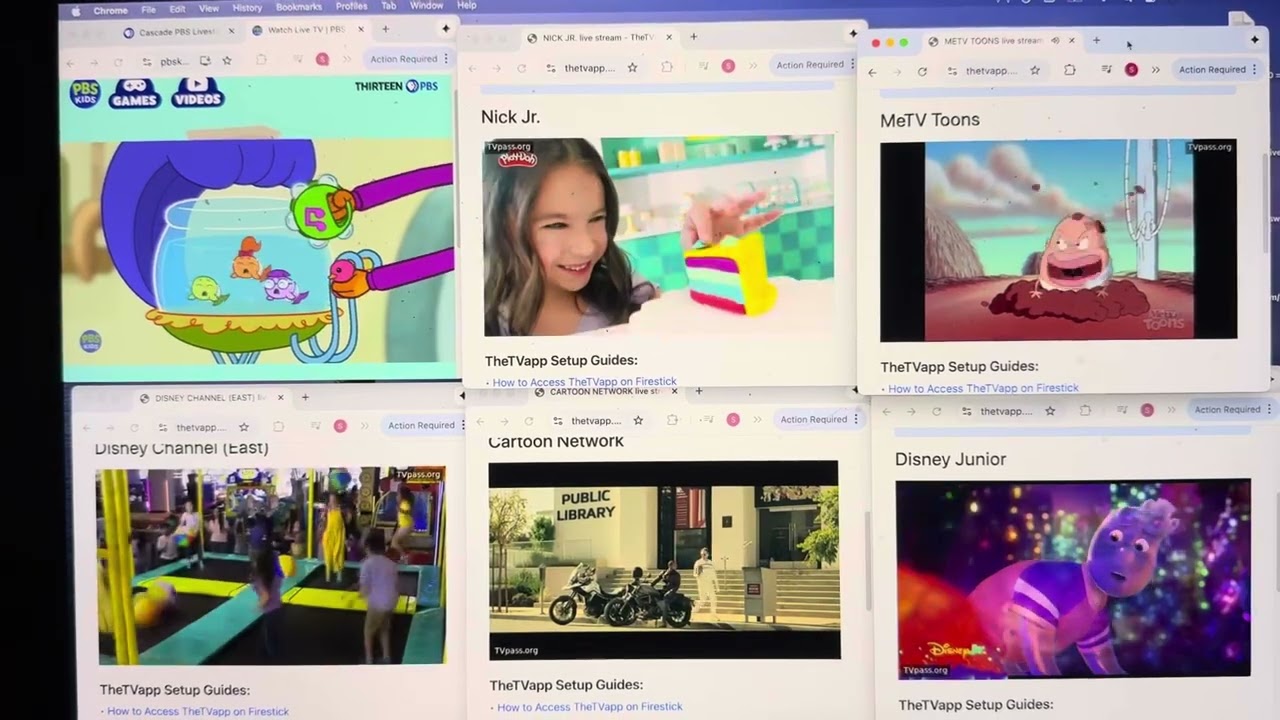Image resolution: width=1280 pixels, height=720 pixels.
Task: Click the PBS Kids logo
Action: 84,94
